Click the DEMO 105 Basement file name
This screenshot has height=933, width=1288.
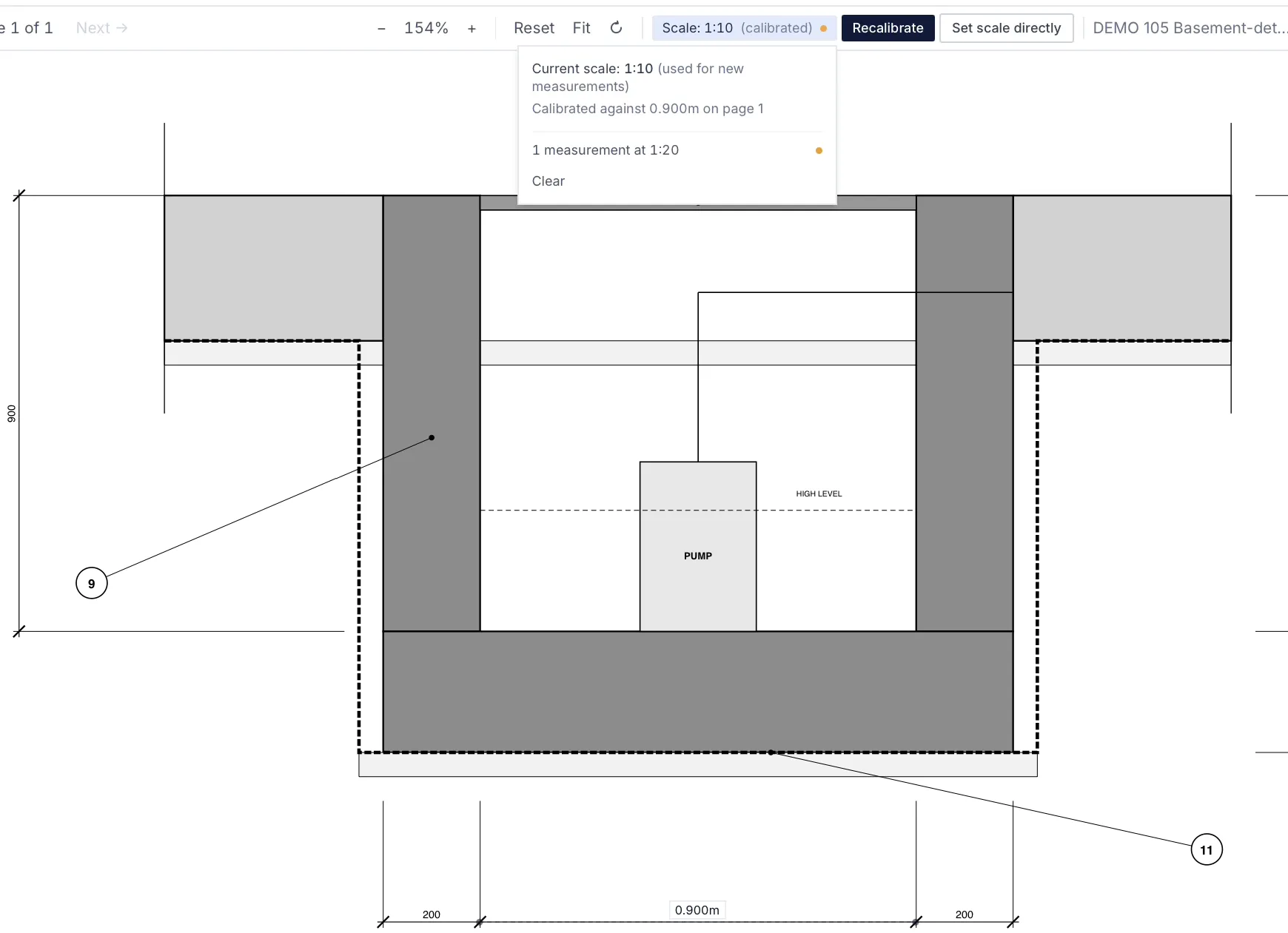(1190, 28)
